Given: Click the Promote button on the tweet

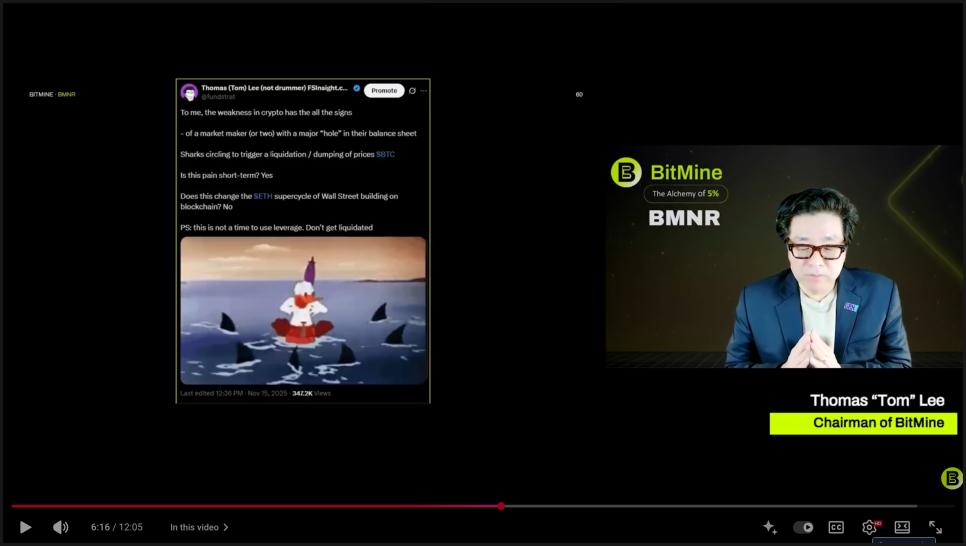Looking at the screenshot, I should [x=384, y=91].
